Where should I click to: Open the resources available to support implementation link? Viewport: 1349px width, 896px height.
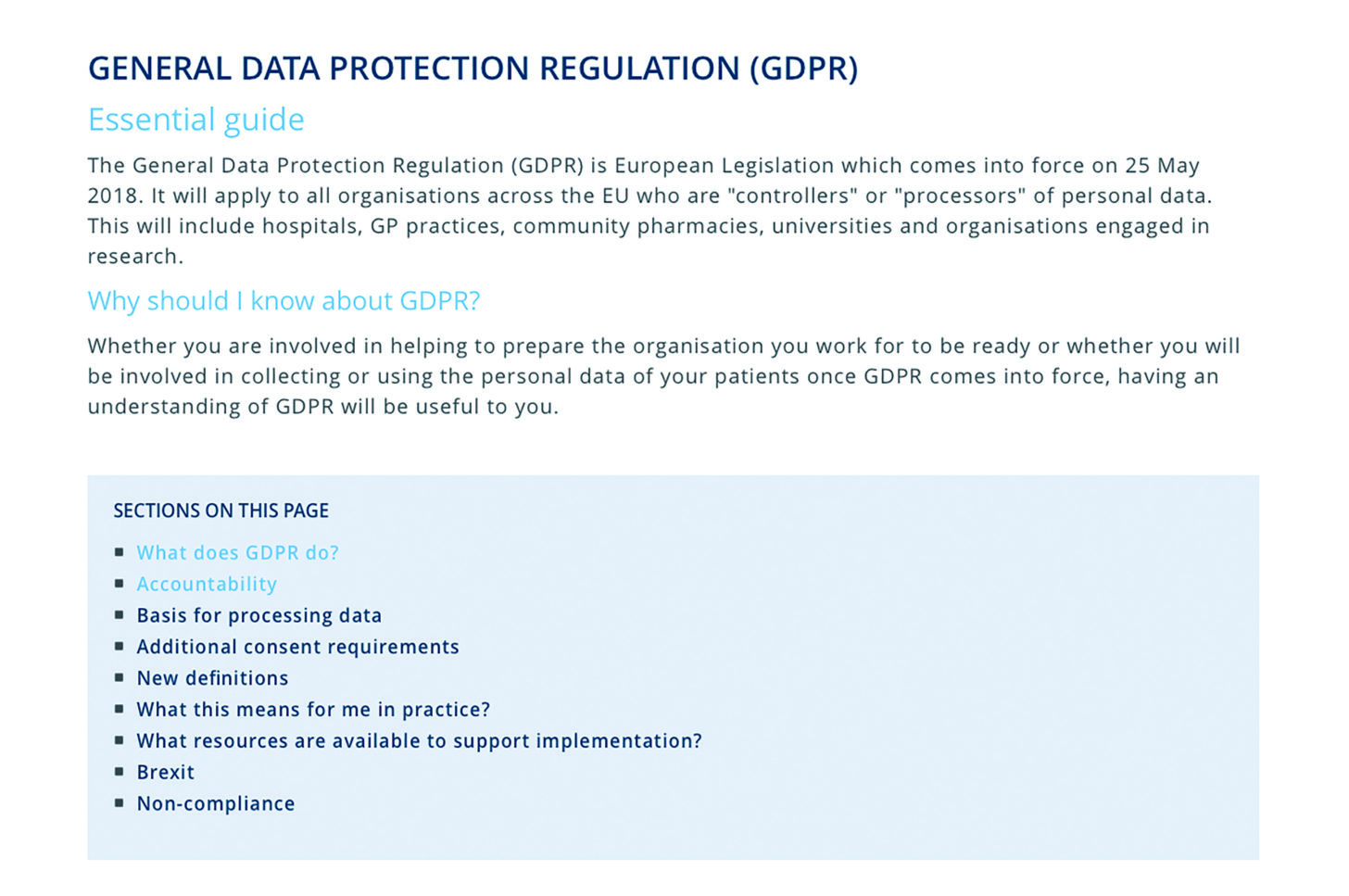[419, 741]
